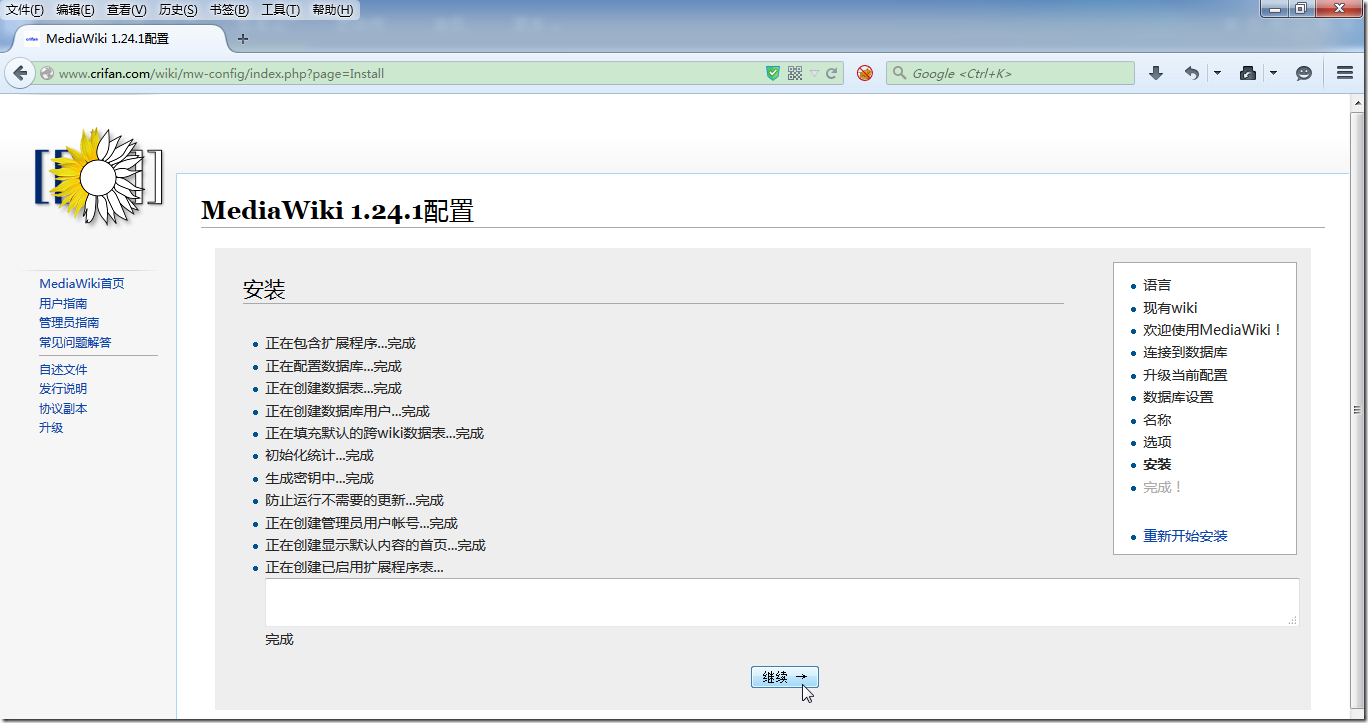Click the smiley chat bubble icon
The width and height of the screenshot is (1368, 723).
point(1303,73)
